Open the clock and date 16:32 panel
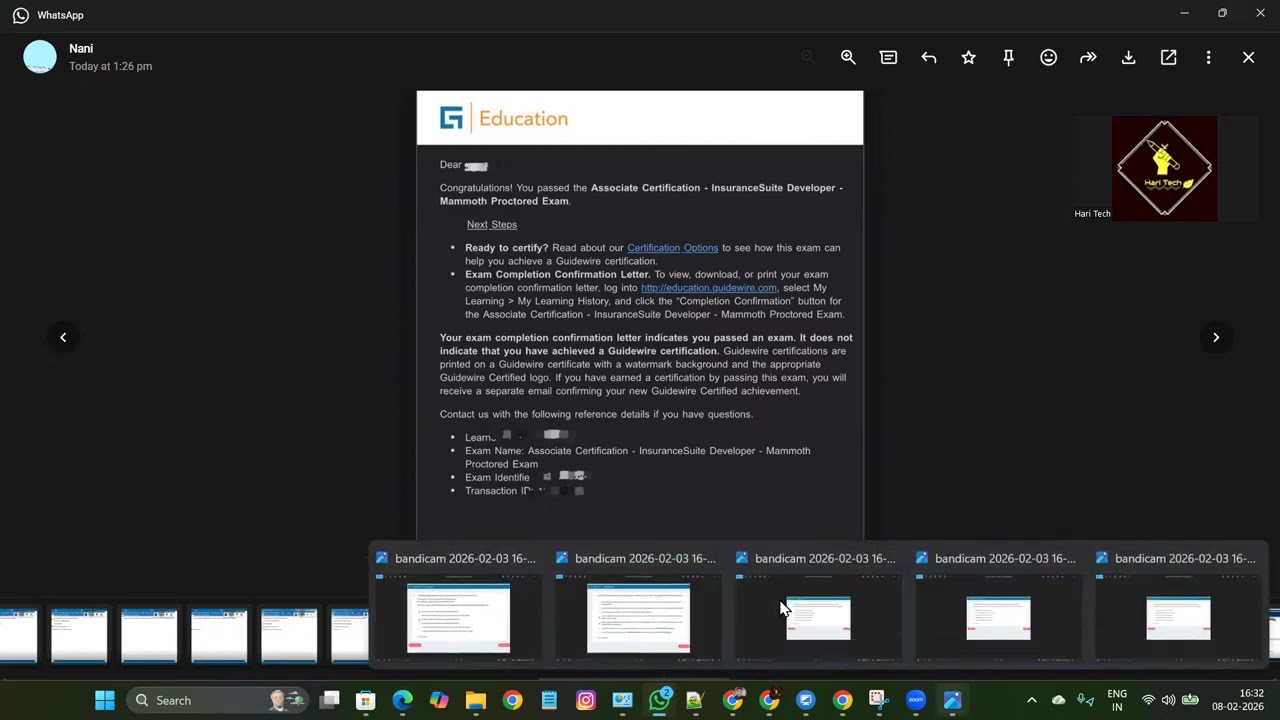Image resolution: width=1280 pixels, height=720 pixels. [1238, 700]
